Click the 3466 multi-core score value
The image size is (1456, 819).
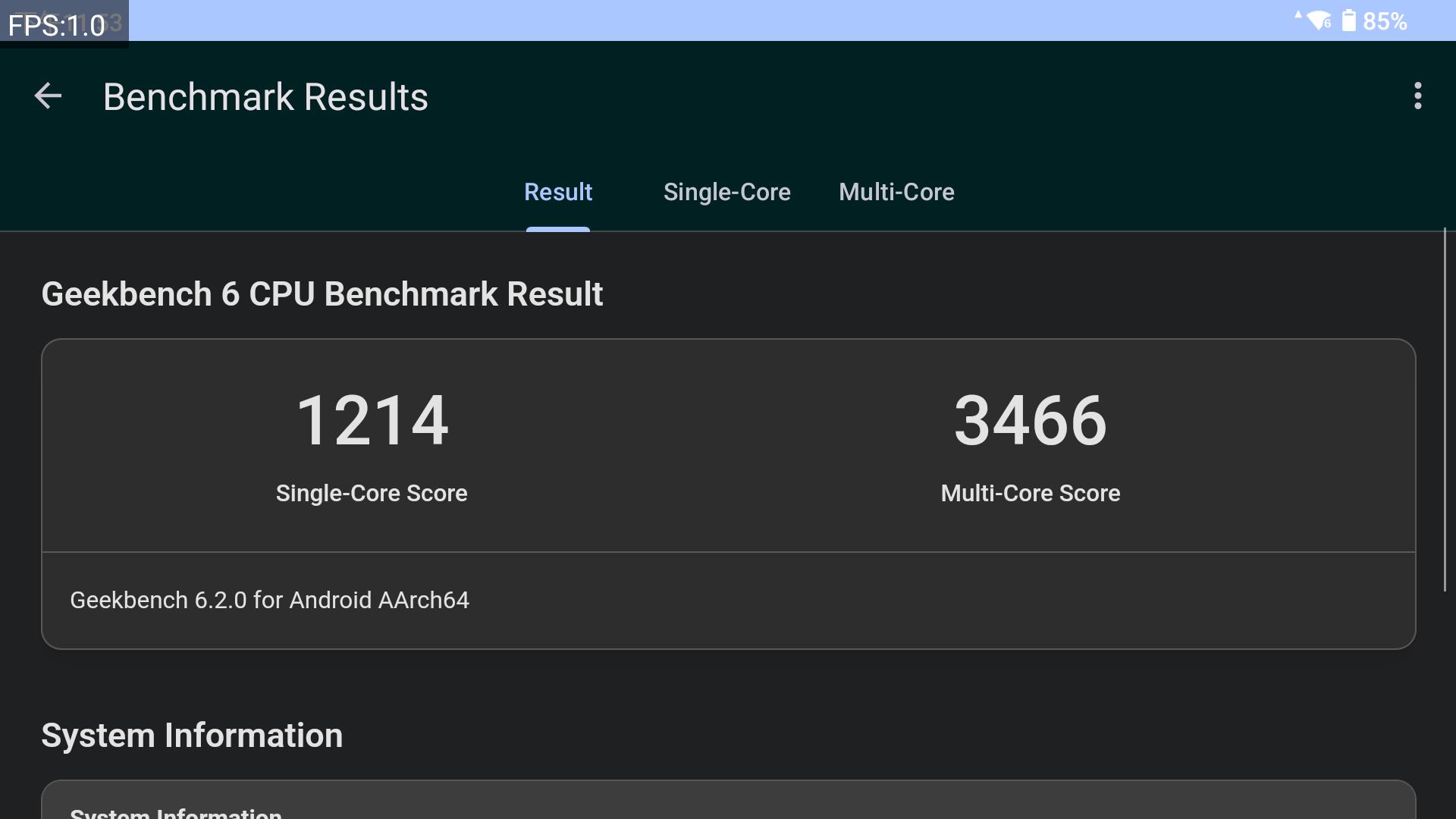click(1030, 421)
